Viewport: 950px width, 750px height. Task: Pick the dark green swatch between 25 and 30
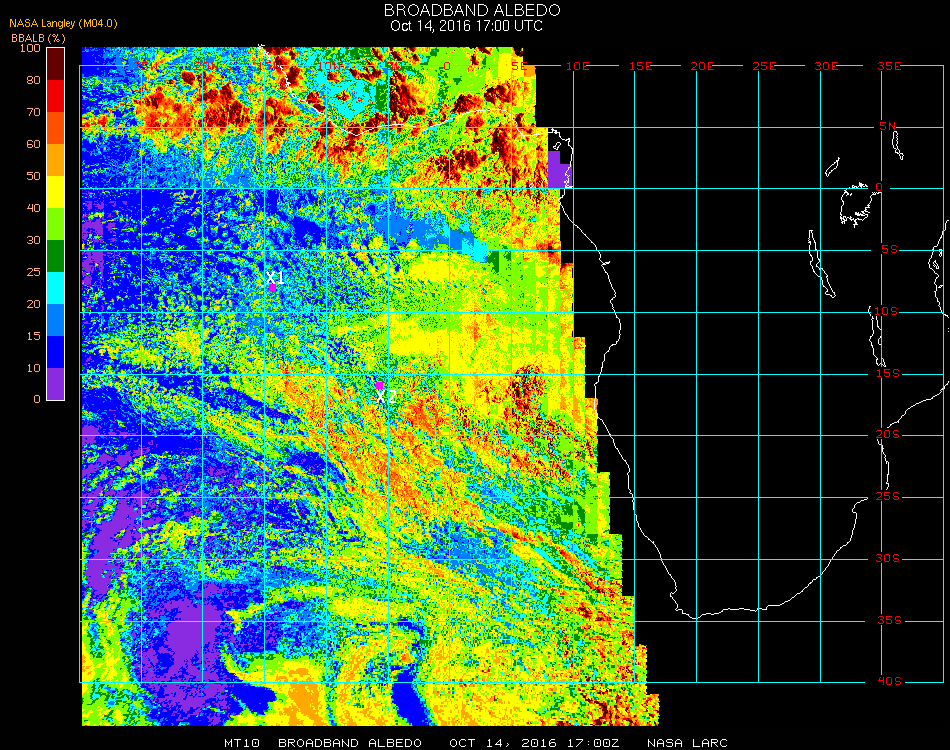pyautogui.click(x=56, y=256)
